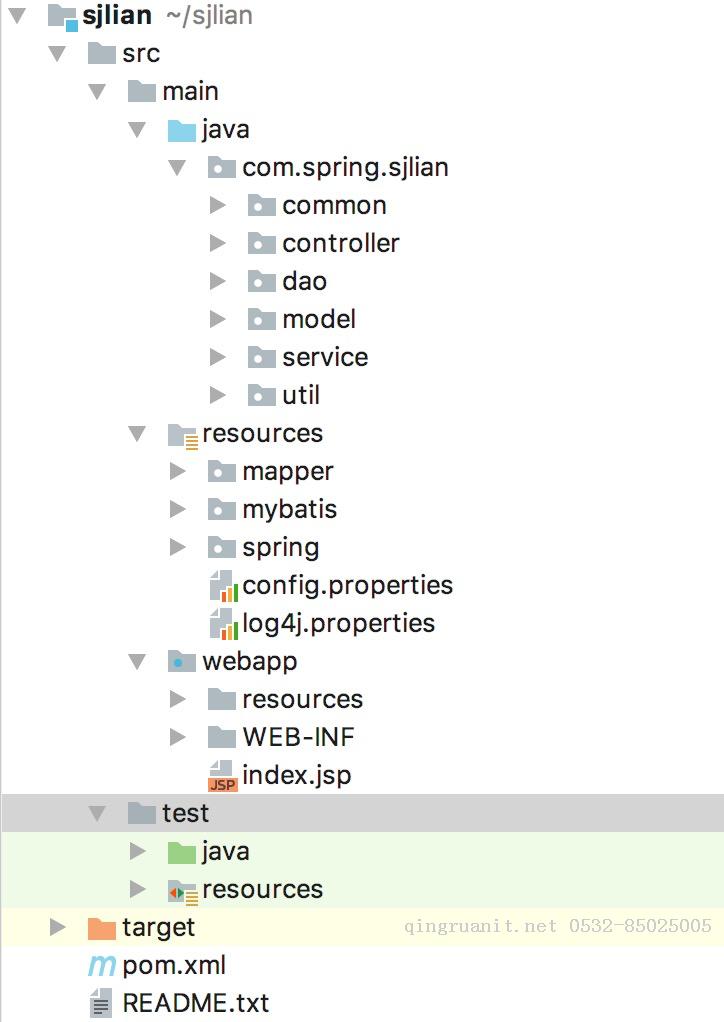This screenshot has height=1022, width=724.
Task: Click the config.properties file icon
Action: pos(222,586)
